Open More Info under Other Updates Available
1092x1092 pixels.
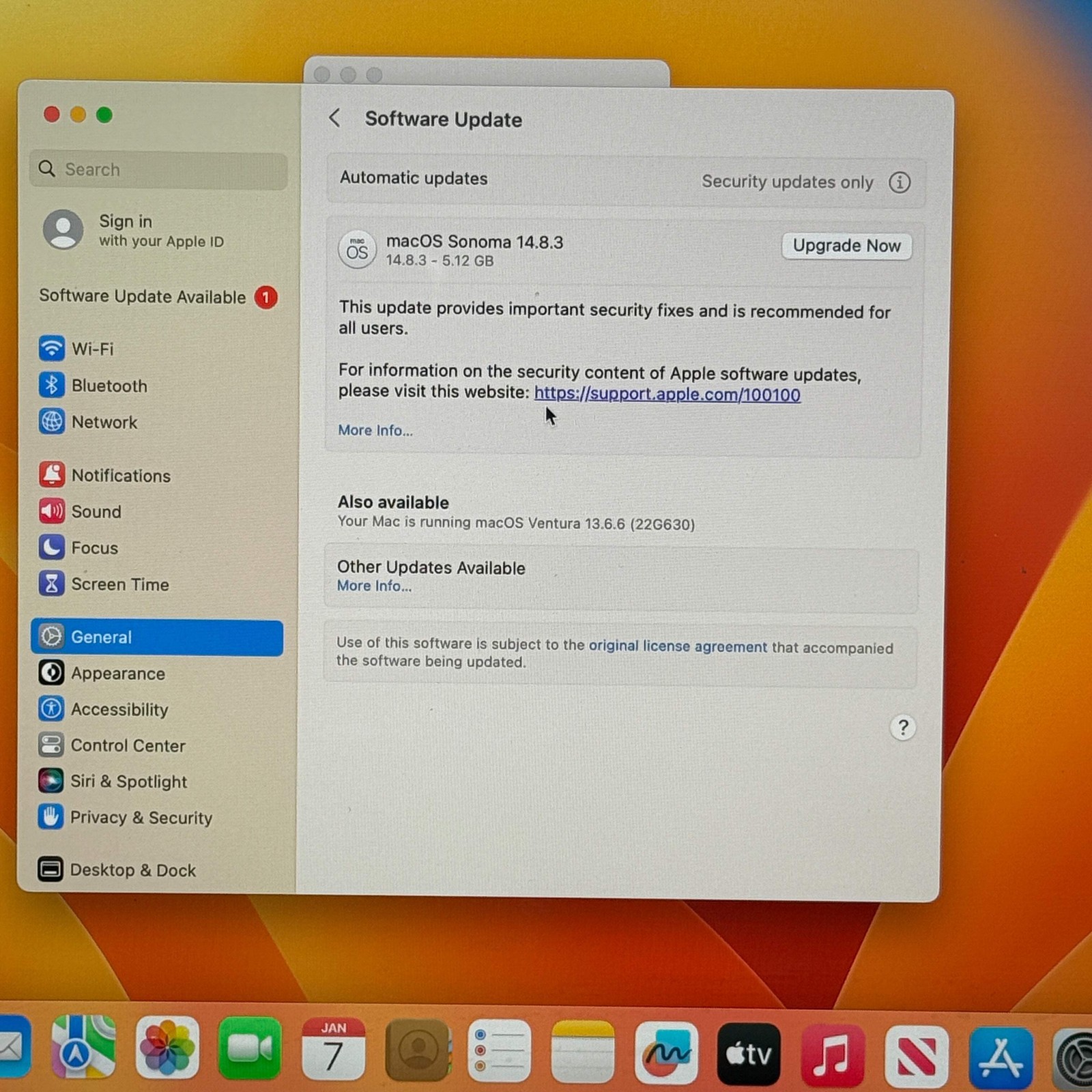[x=374, y=586]
